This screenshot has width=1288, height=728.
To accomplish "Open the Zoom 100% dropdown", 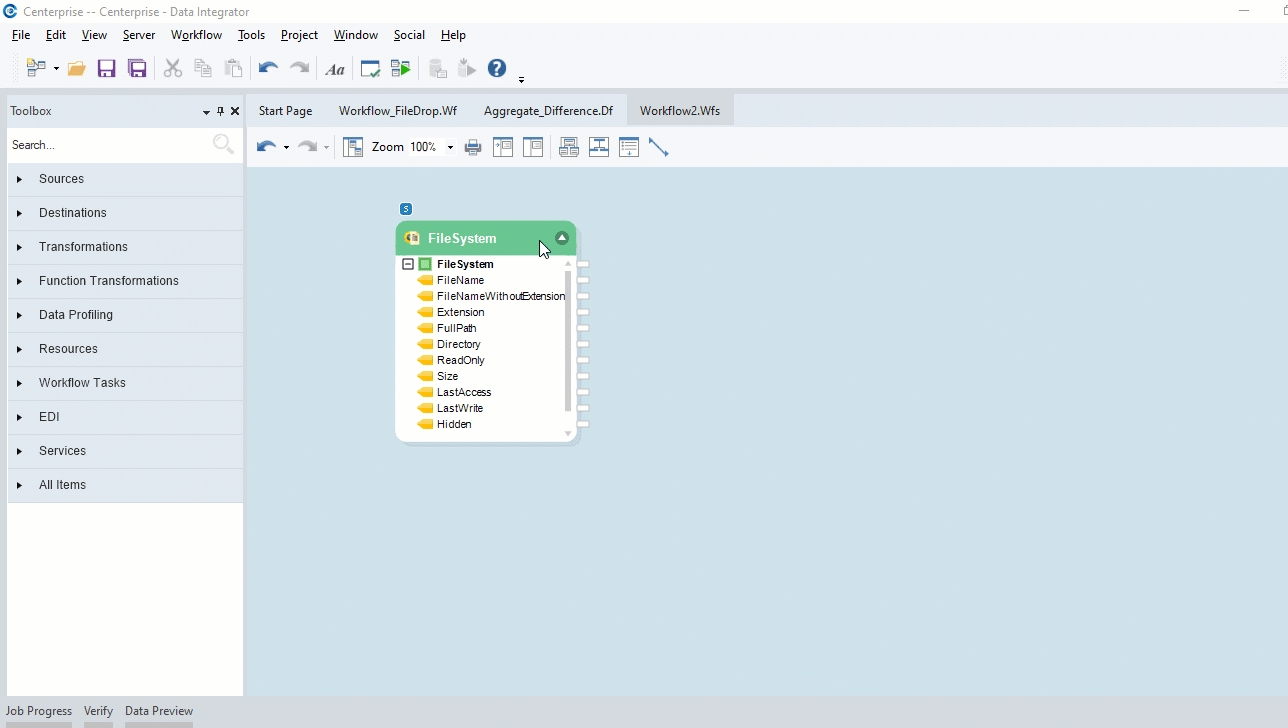I will point(450,147).
